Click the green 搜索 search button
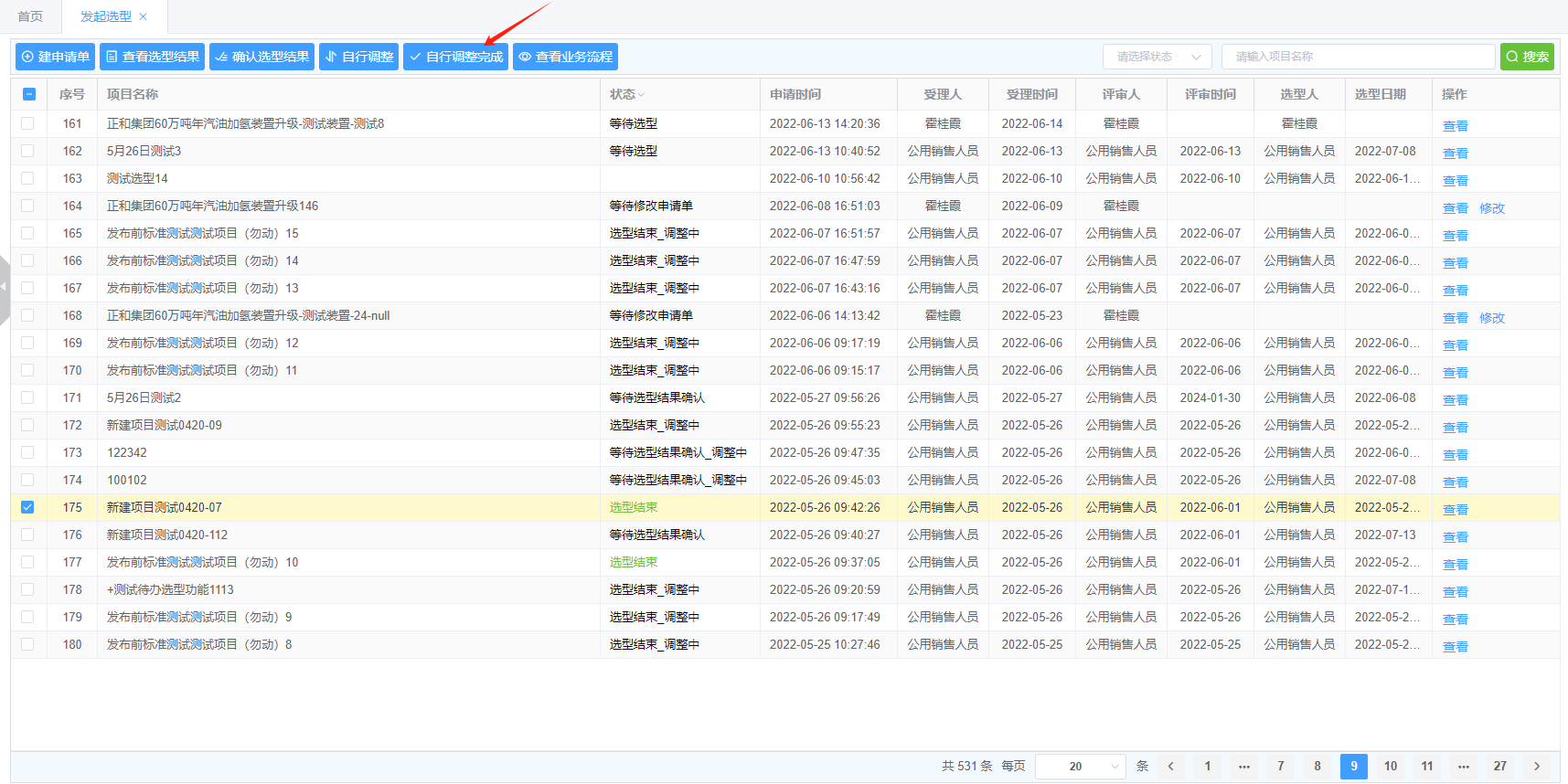The width and height of the screenshot is (1568, 784). pyautogui.click(x=1527, y=57)
